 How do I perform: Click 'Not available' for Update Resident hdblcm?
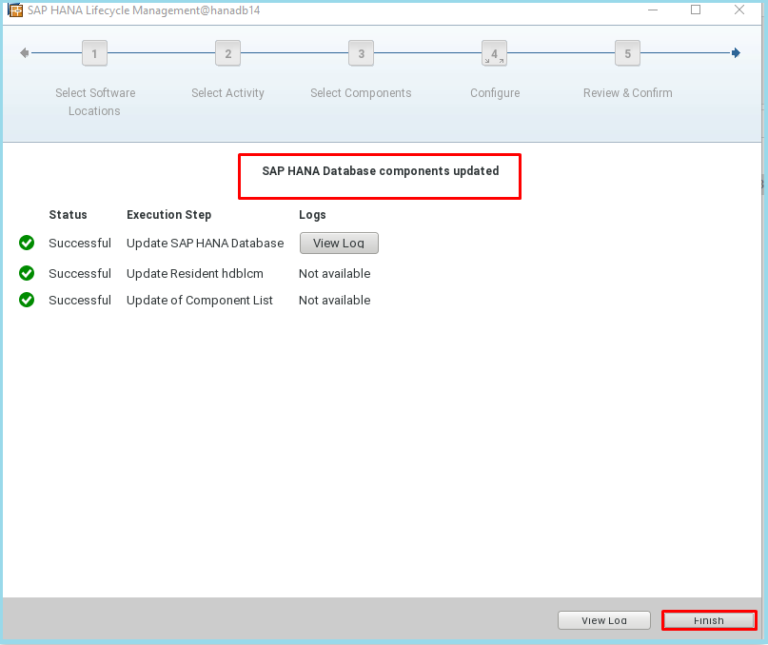[x=335, y=274]
